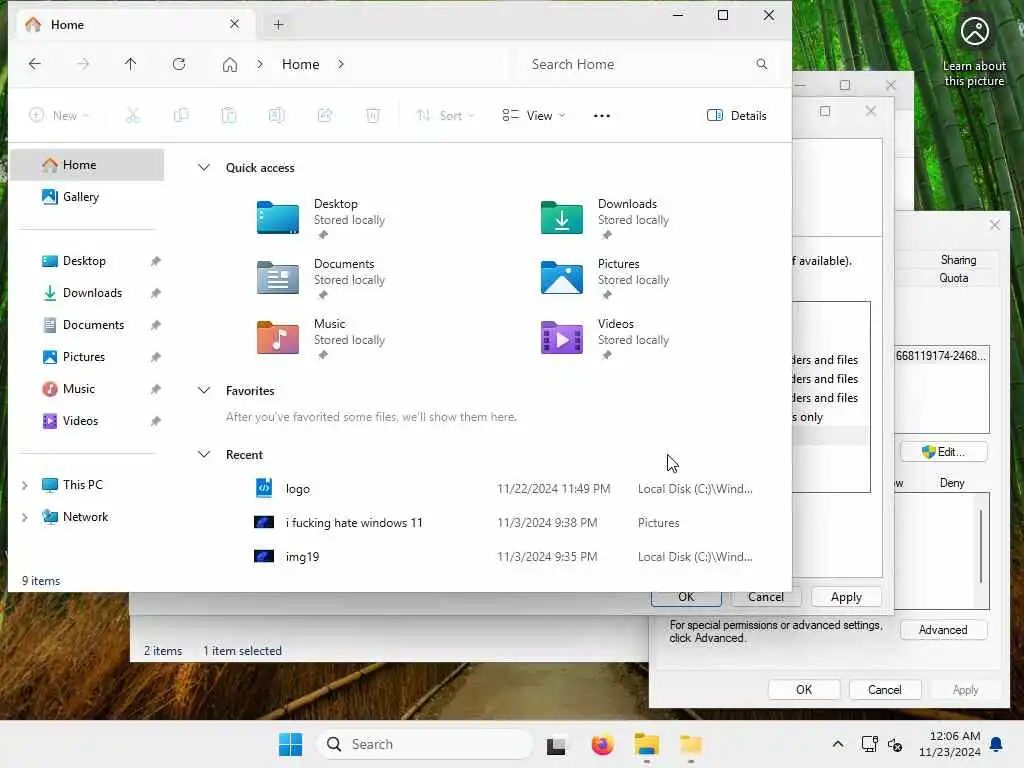This screenshot has width=1024, height=768.
Task: Click the taskbar clock and date
Action: coord(950,744)
